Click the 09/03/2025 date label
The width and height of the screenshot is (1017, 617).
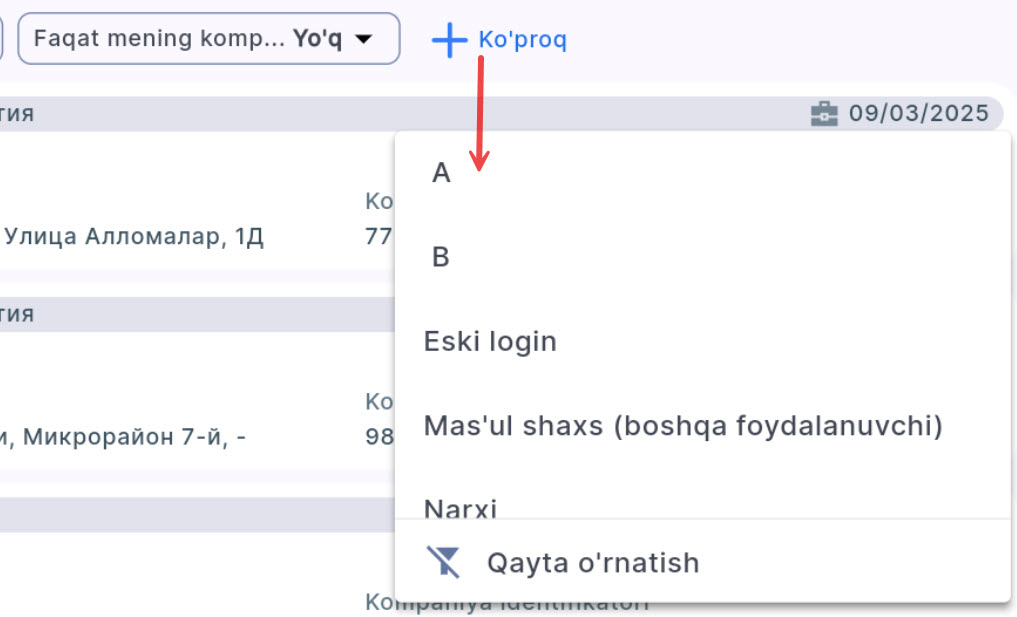[919, 114]
